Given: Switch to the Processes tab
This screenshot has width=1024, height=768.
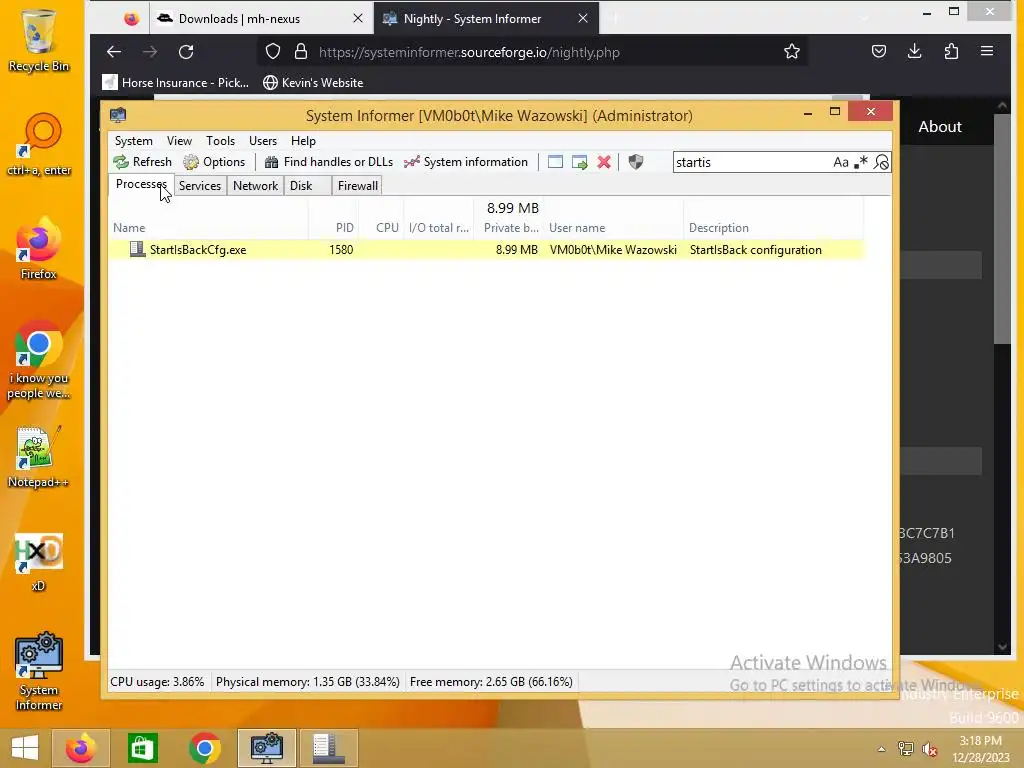Looking at the screenshot, I should [141, 184].
